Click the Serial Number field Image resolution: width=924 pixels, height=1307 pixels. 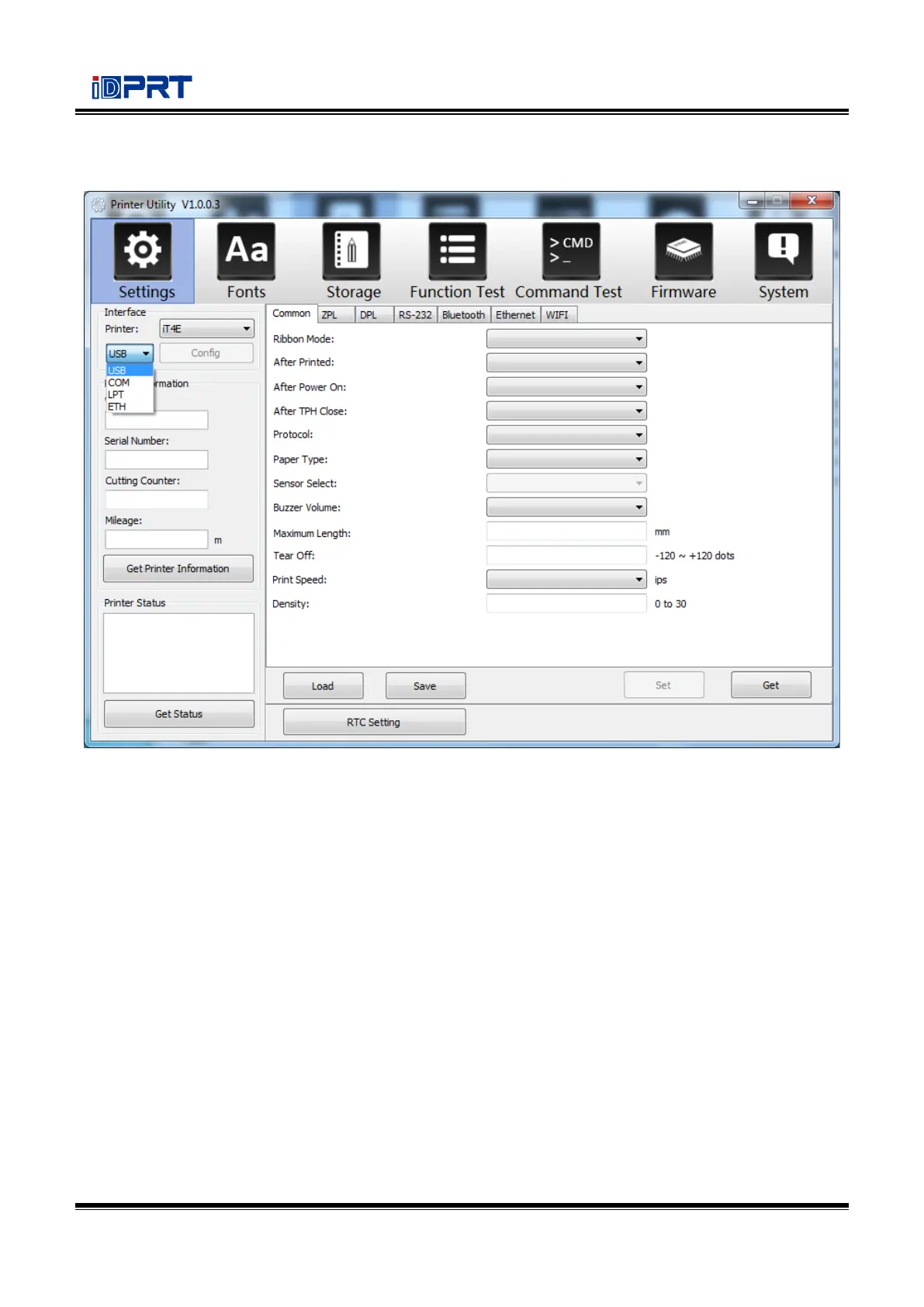157,459
